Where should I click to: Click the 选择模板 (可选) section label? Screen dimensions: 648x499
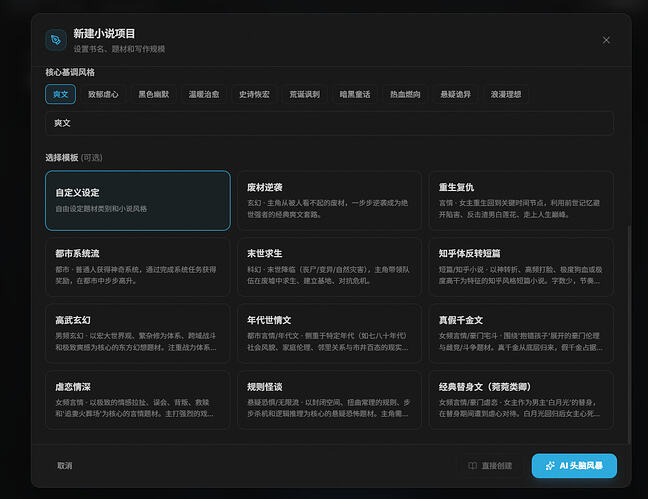[74, 158]
